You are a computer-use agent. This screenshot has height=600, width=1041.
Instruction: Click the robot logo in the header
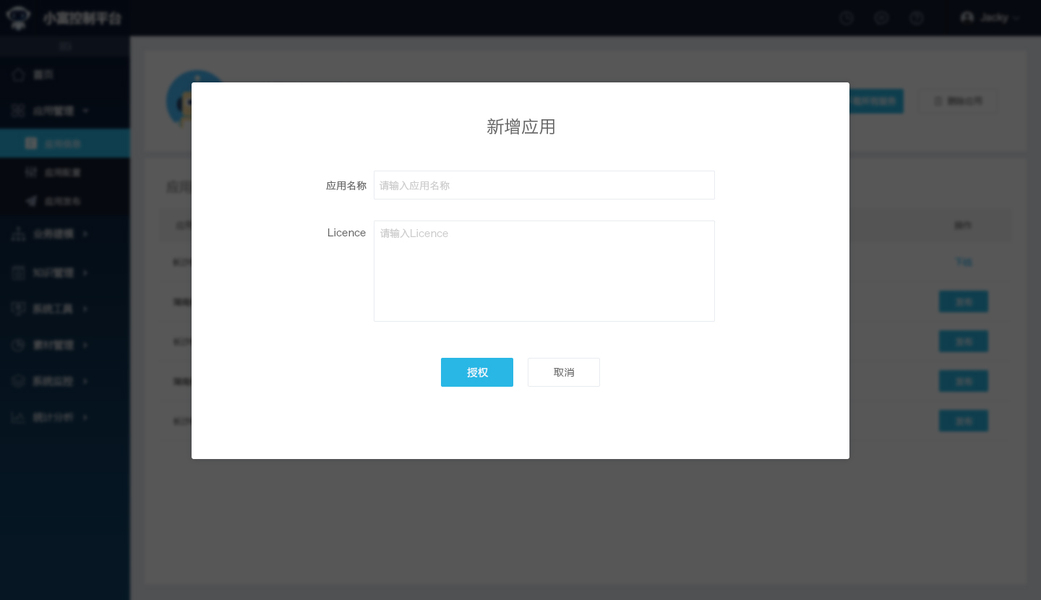(18, 18)
